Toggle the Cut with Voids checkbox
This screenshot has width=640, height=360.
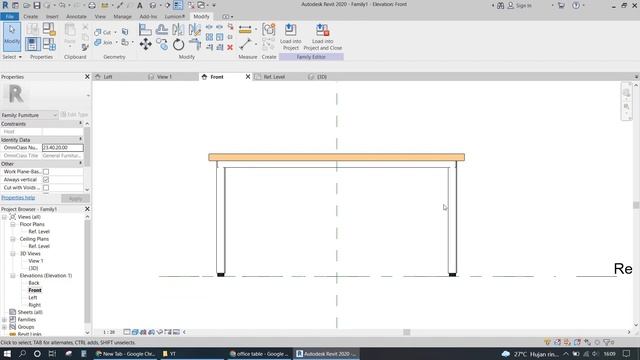(46, 188)
